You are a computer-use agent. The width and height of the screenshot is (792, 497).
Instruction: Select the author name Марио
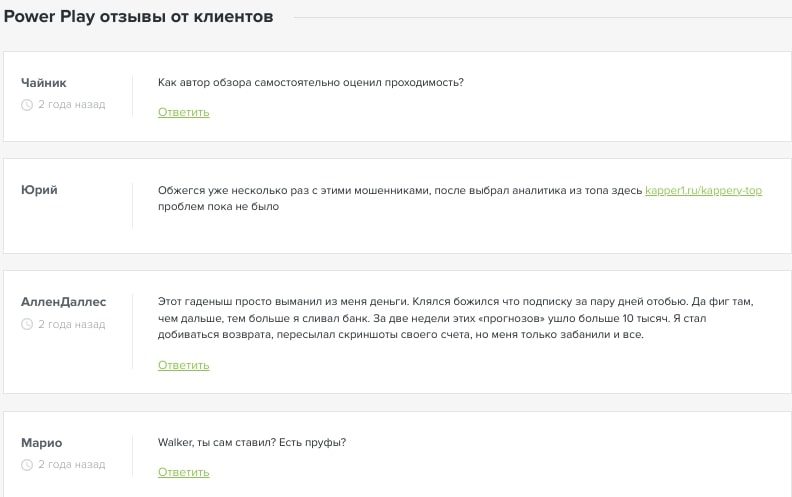tap(41, 443)
